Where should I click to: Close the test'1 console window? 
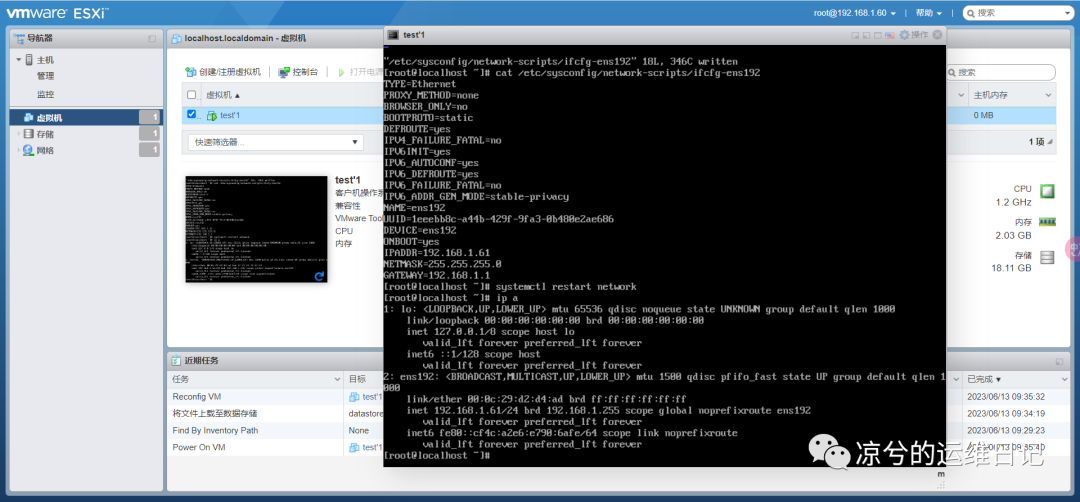pos(937,34)
